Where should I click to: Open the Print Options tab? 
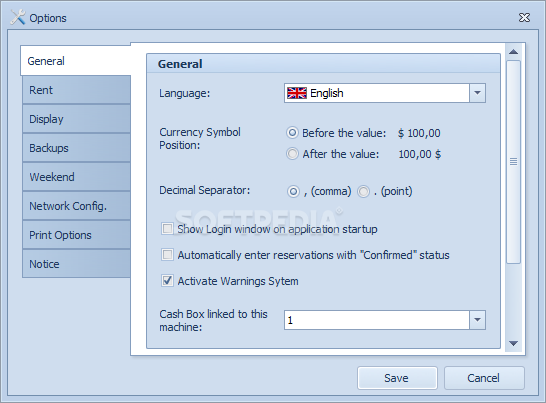tap(77, 235)
